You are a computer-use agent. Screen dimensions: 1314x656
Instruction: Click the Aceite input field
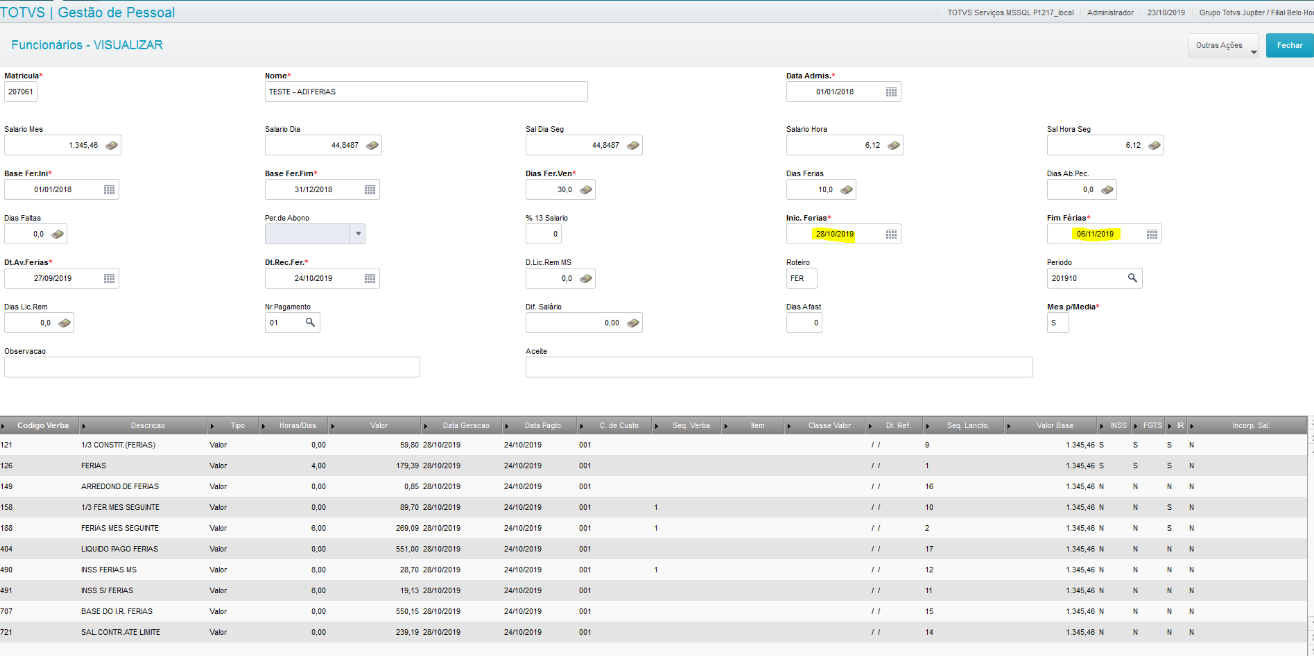tap(779, 367)
